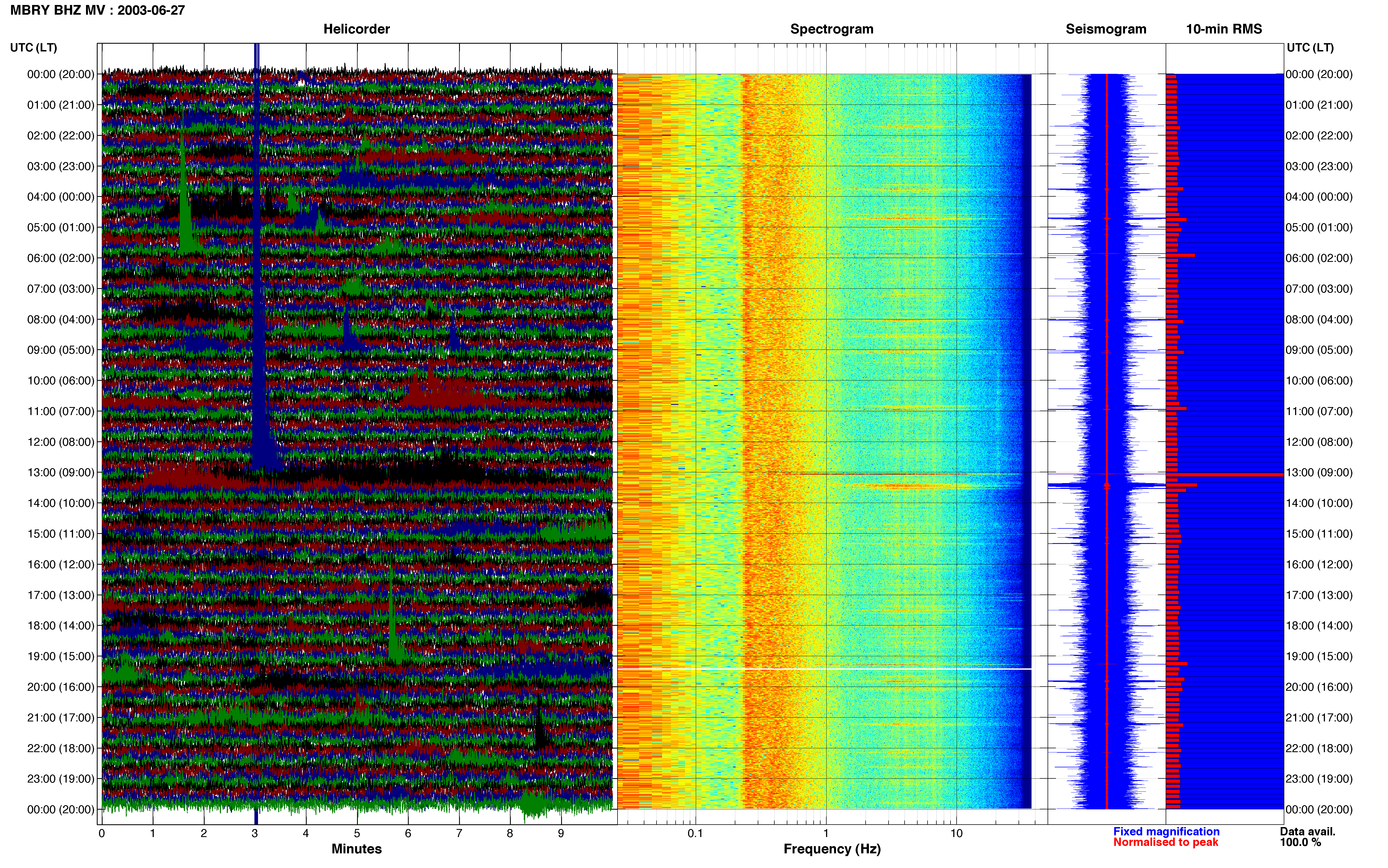Click 01:00 (21:00) on the Helicorder time axis
This screenshot has height=868, width=1388.
[61, 105]
